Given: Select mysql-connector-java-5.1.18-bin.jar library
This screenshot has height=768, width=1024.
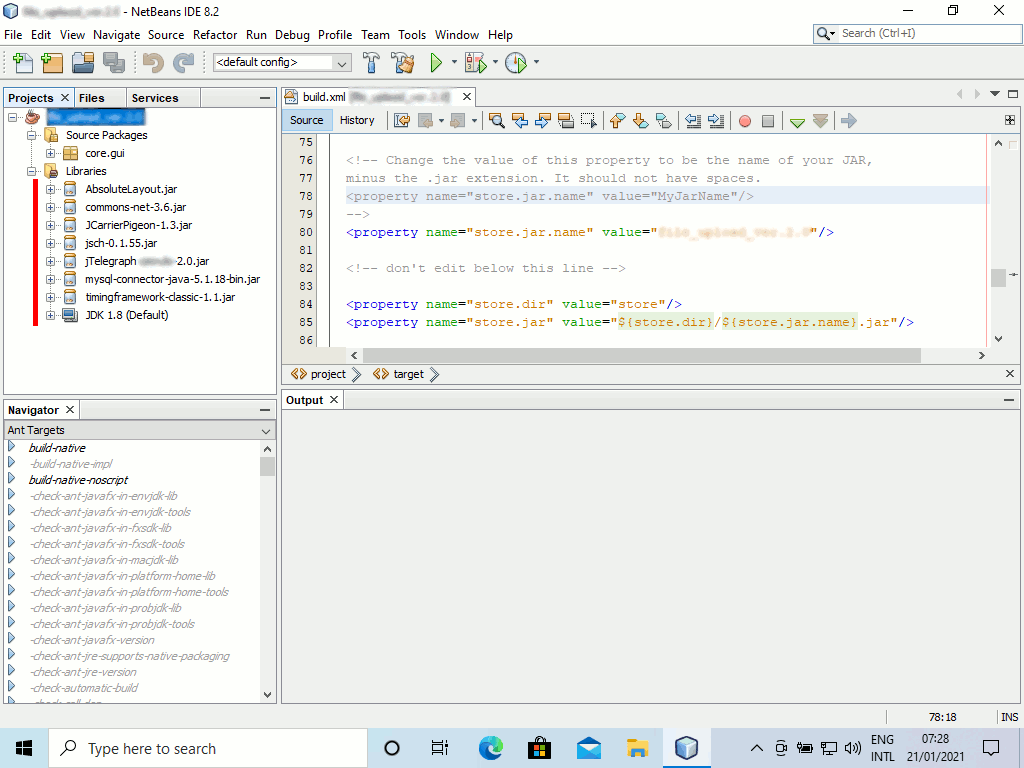Looking at the screenshot, I should (x=172, y=279).
